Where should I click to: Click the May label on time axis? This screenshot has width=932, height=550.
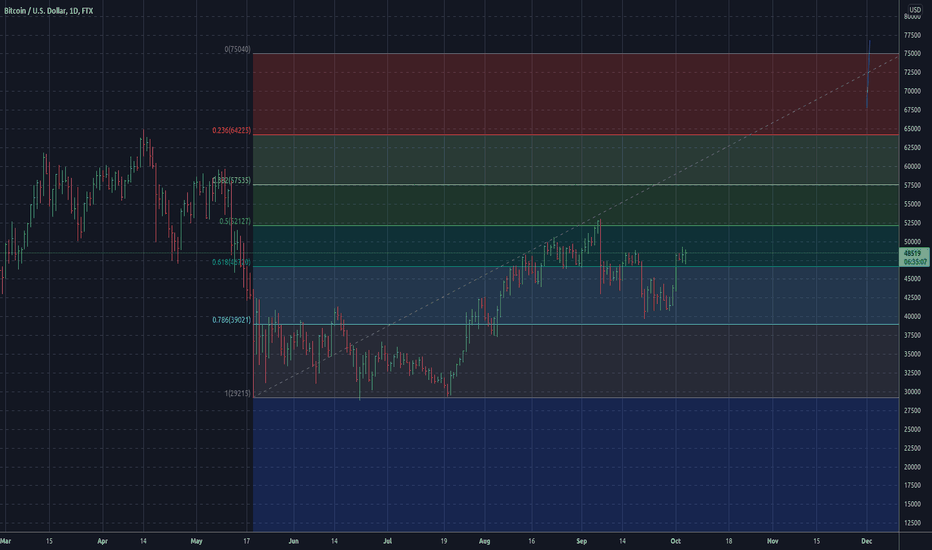[x=197, y=541]
